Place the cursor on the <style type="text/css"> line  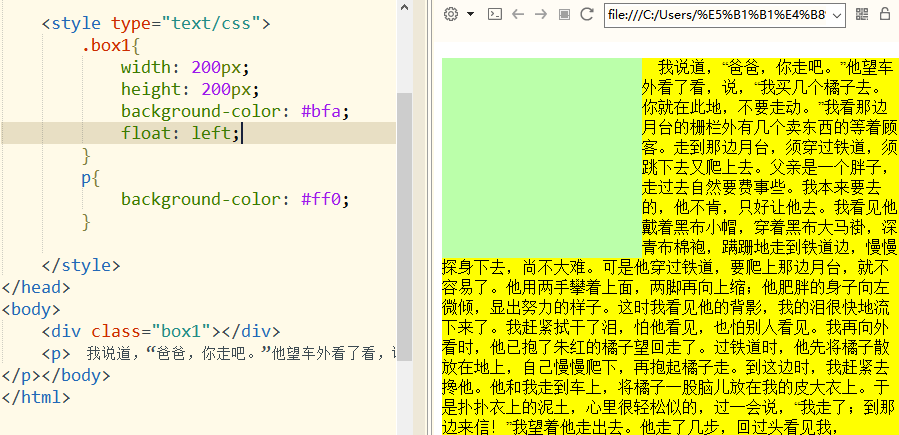155,23
